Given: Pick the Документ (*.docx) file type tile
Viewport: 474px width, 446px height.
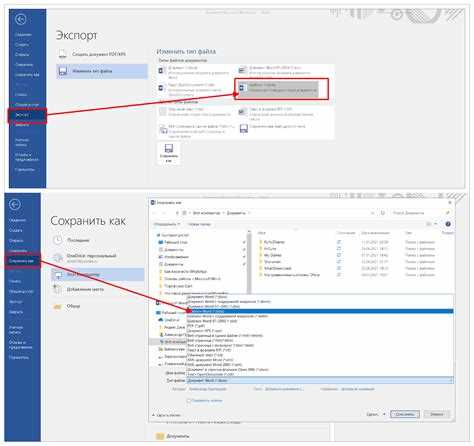Looking at the screenshot, I should click(196, 72).
